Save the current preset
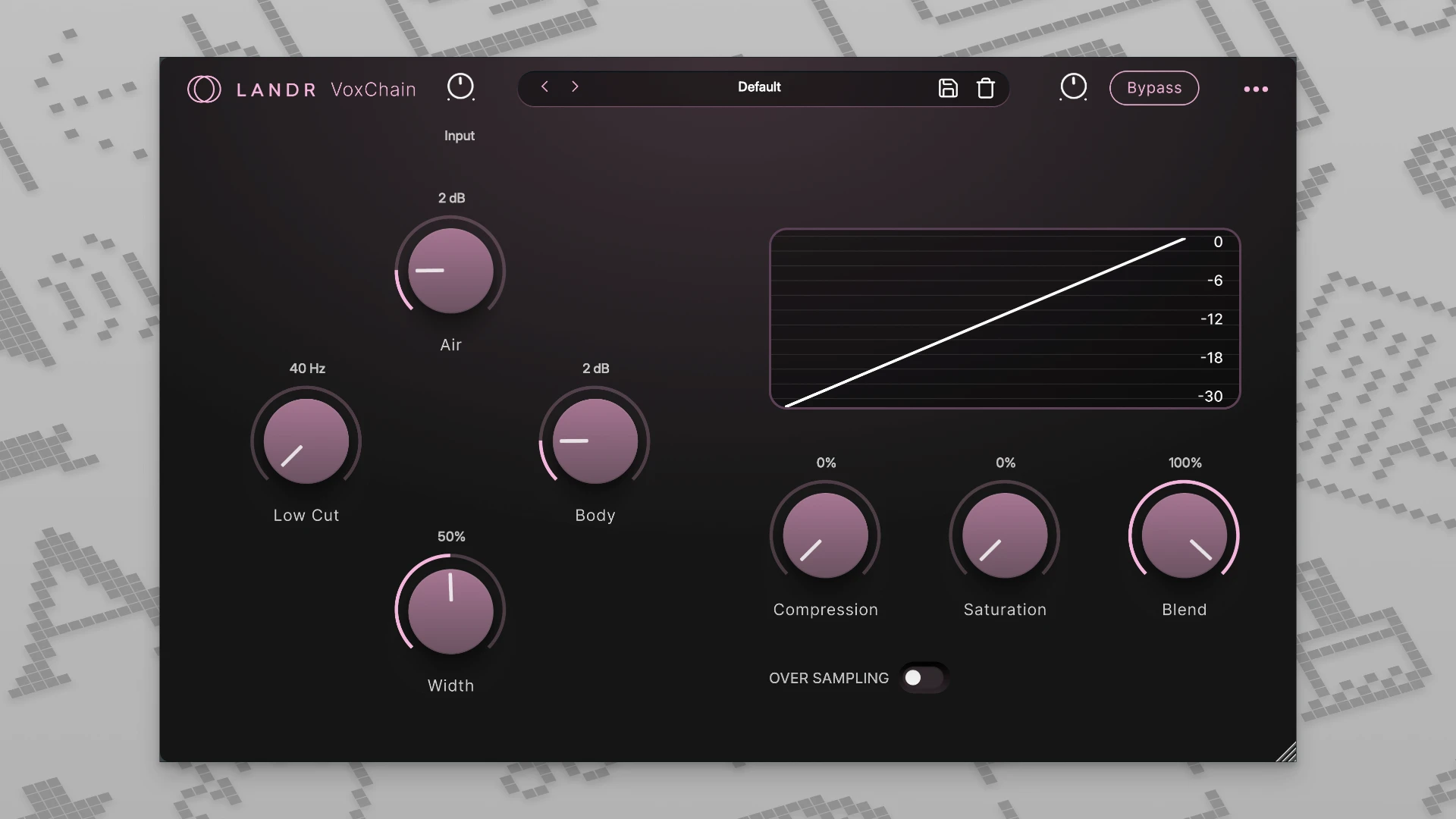1456x819 pixels. [947, 88]
